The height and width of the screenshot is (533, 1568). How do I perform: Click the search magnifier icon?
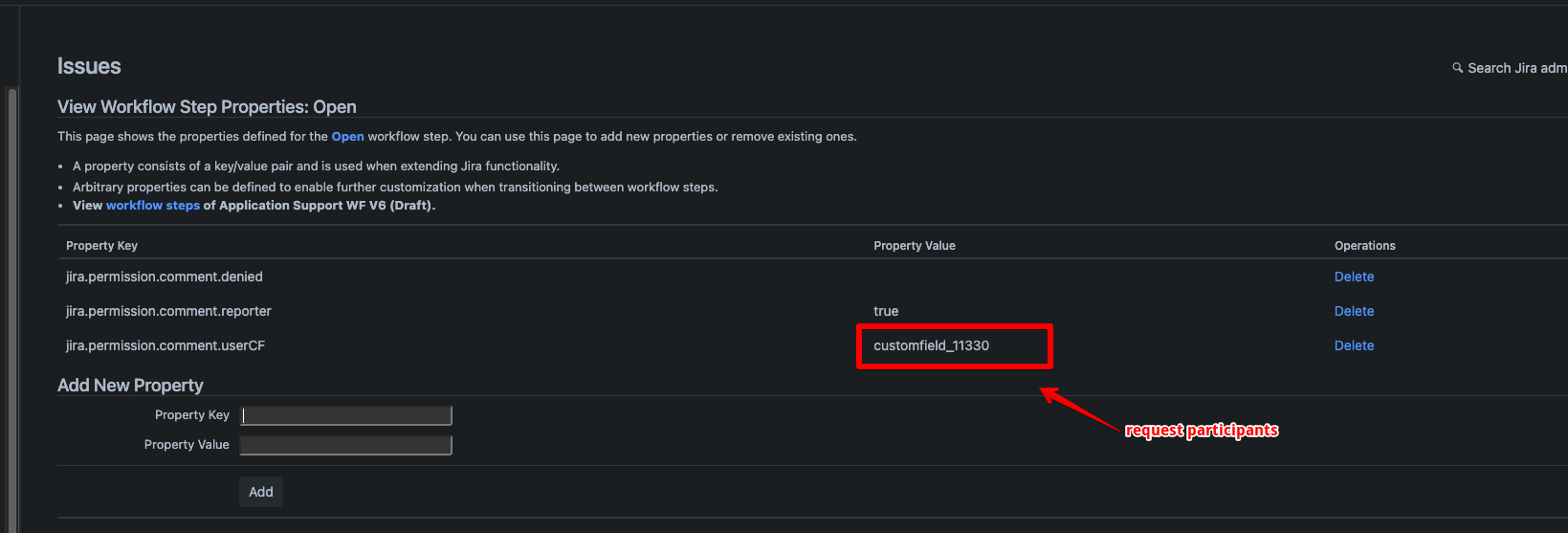coord(1458,68)
